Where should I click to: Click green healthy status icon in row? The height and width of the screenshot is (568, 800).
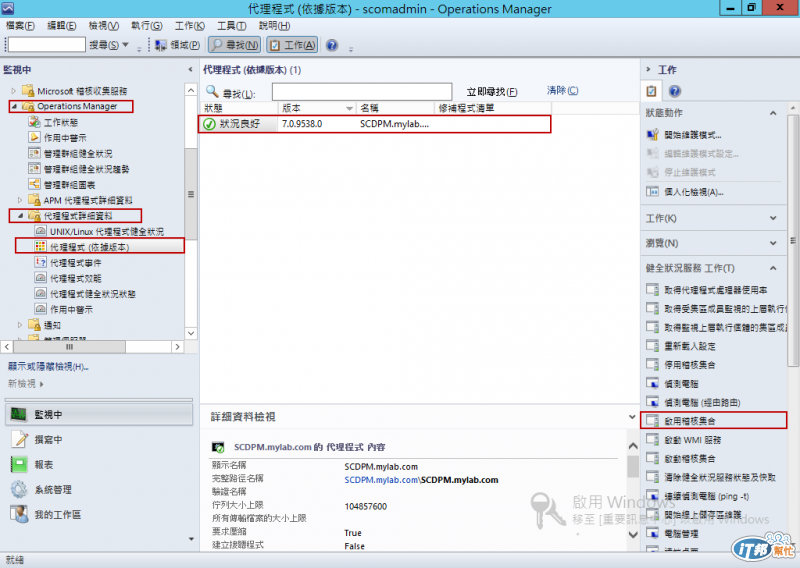point(209,124)
